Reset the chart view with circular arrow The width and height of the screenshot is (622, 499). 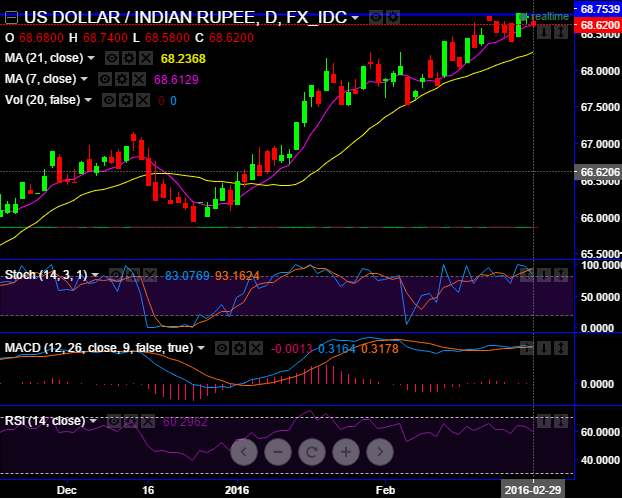click(312, 452)
